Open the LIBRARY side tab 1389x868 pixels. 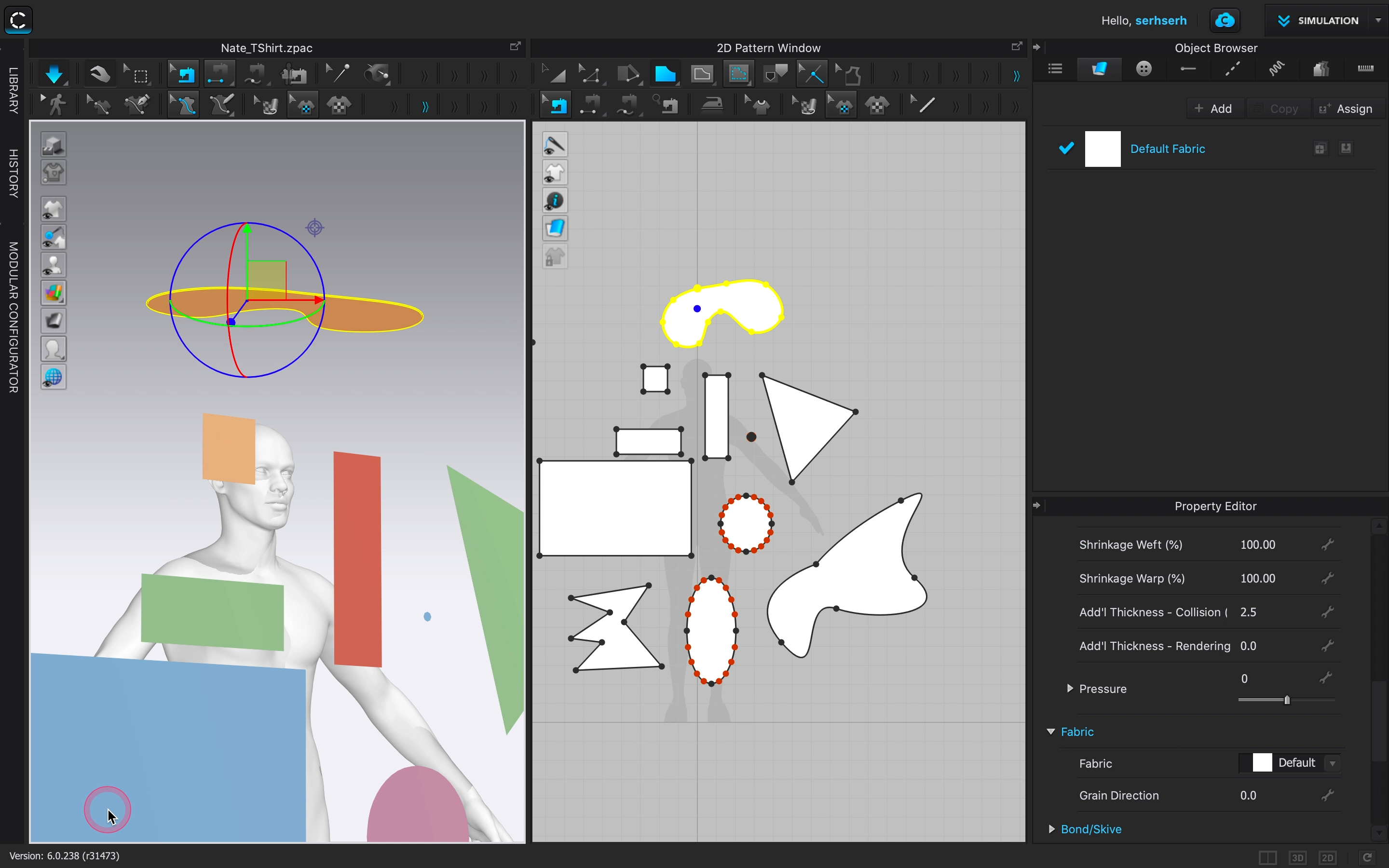click(x=13, y=90)
